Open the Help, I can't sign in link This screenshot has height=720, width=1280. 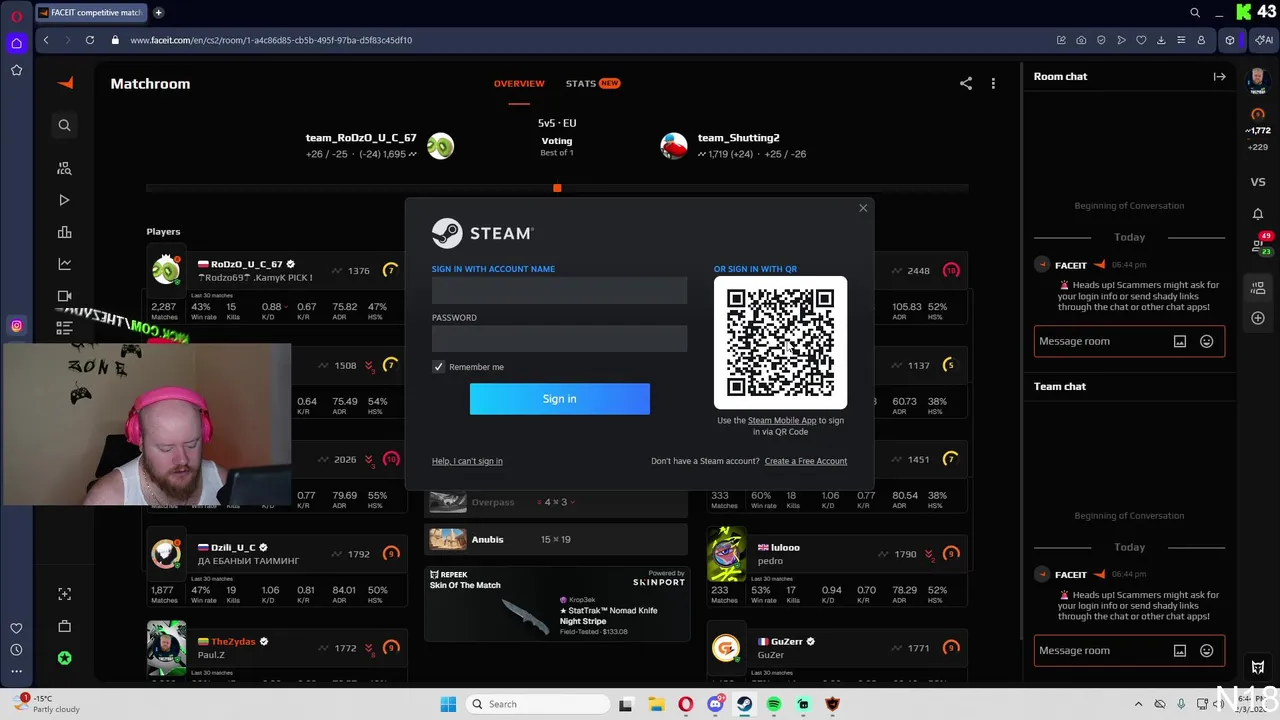(x=467, y=461)
